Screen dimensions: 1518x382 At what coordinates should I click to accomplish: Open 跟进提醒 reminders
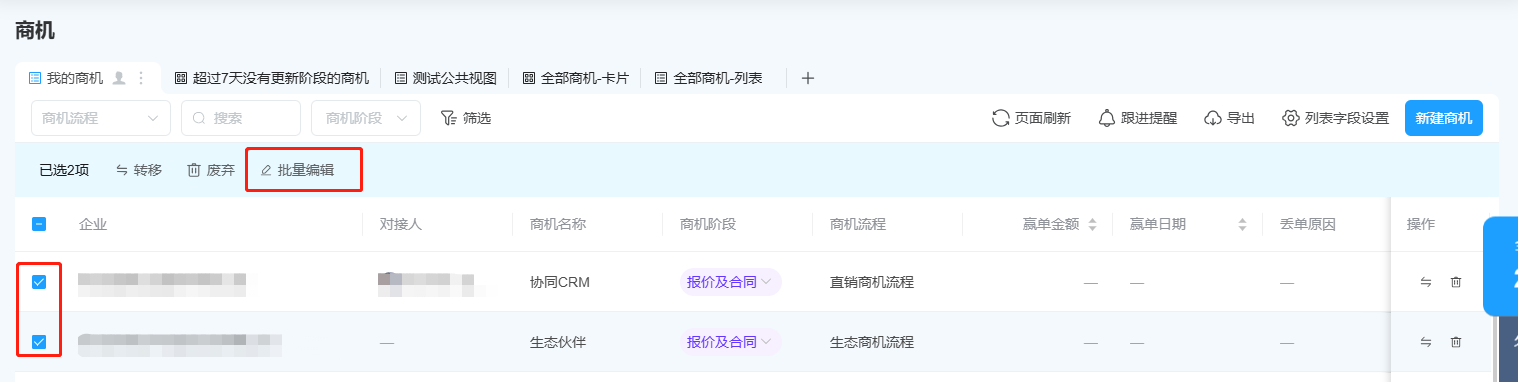click(1138, 118)
